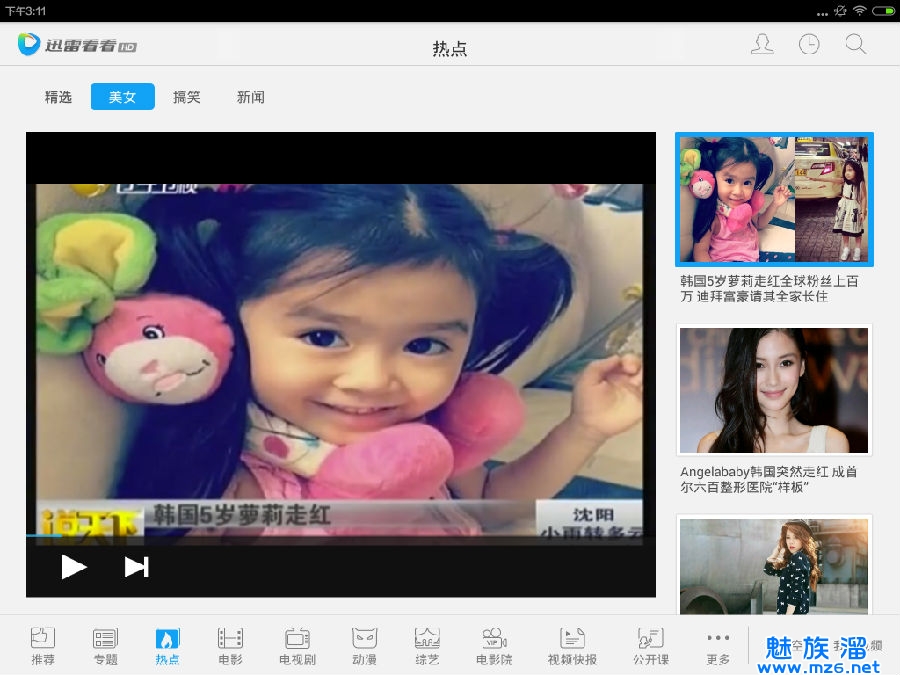Open 电影院 cinema section
Screen dimensions: 900x675
494,645
